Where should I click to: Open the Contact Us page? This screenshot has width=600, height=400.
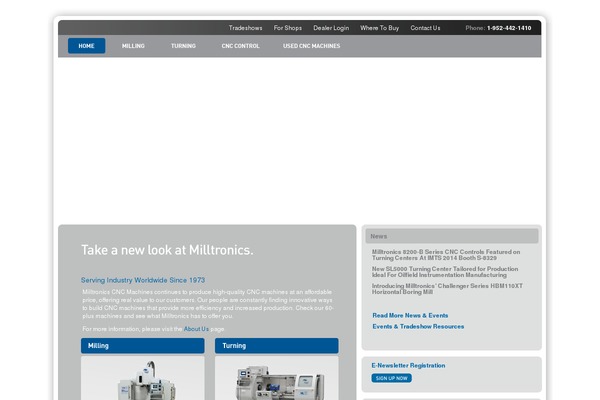(x=425, y=28)
